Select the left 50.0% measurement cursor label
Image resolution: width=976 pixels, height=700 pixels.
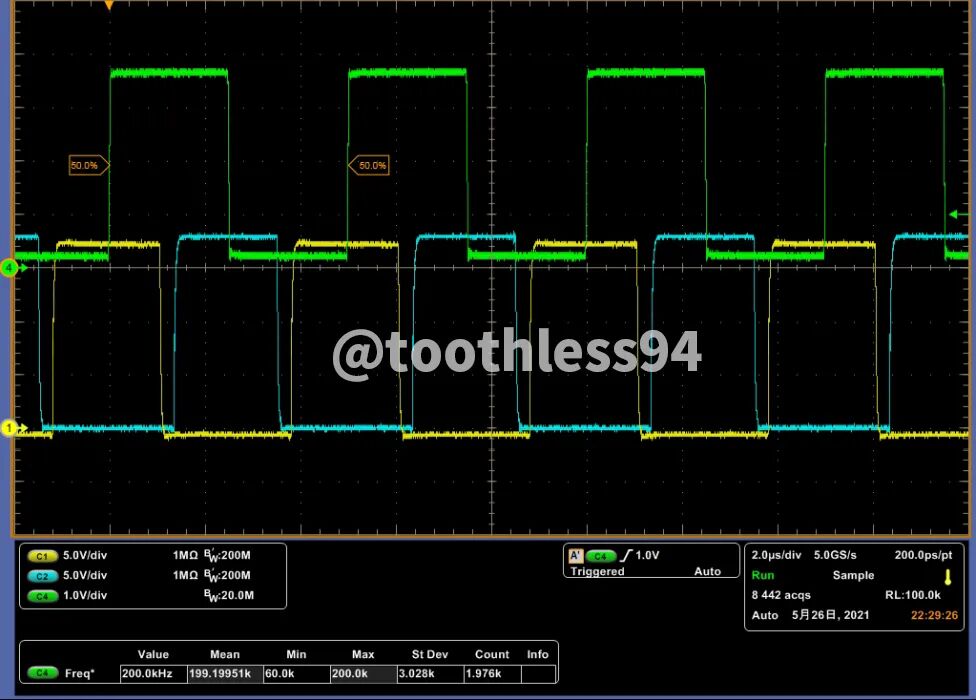point(88,166)
